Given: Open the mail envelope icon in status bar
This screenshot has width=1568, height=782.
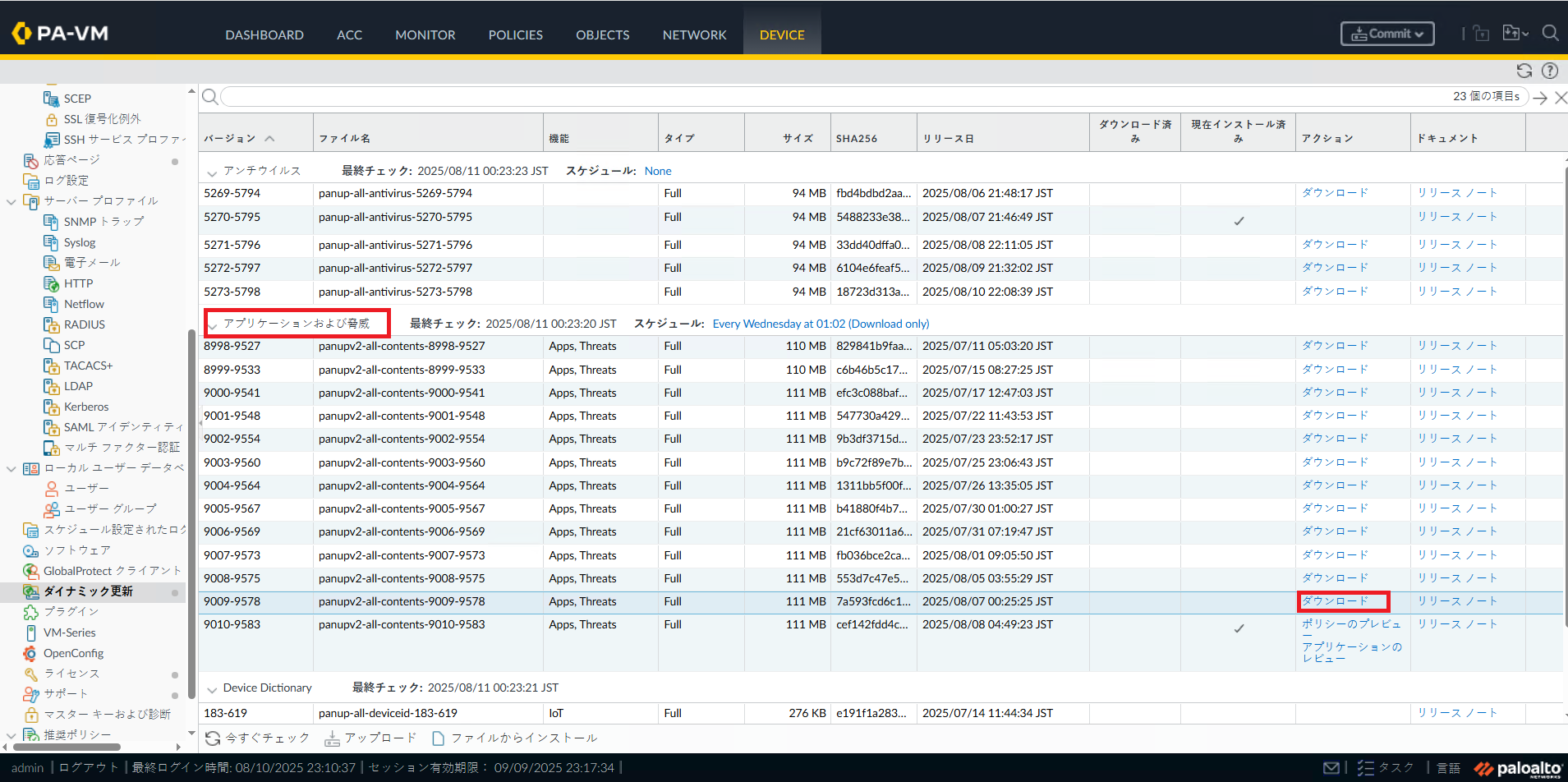Looking at the screenshot, I should (1331, 768).
